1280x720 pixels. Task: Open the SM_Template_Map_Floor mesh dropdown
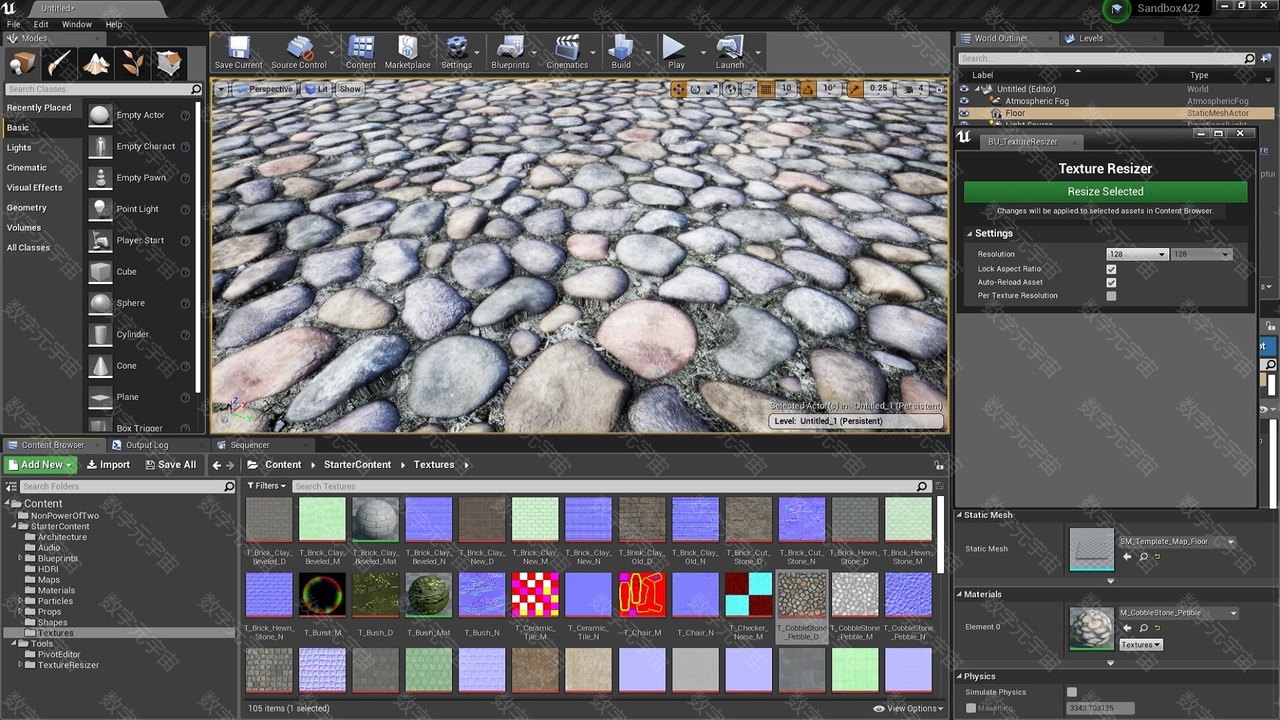coord(1176,542)
